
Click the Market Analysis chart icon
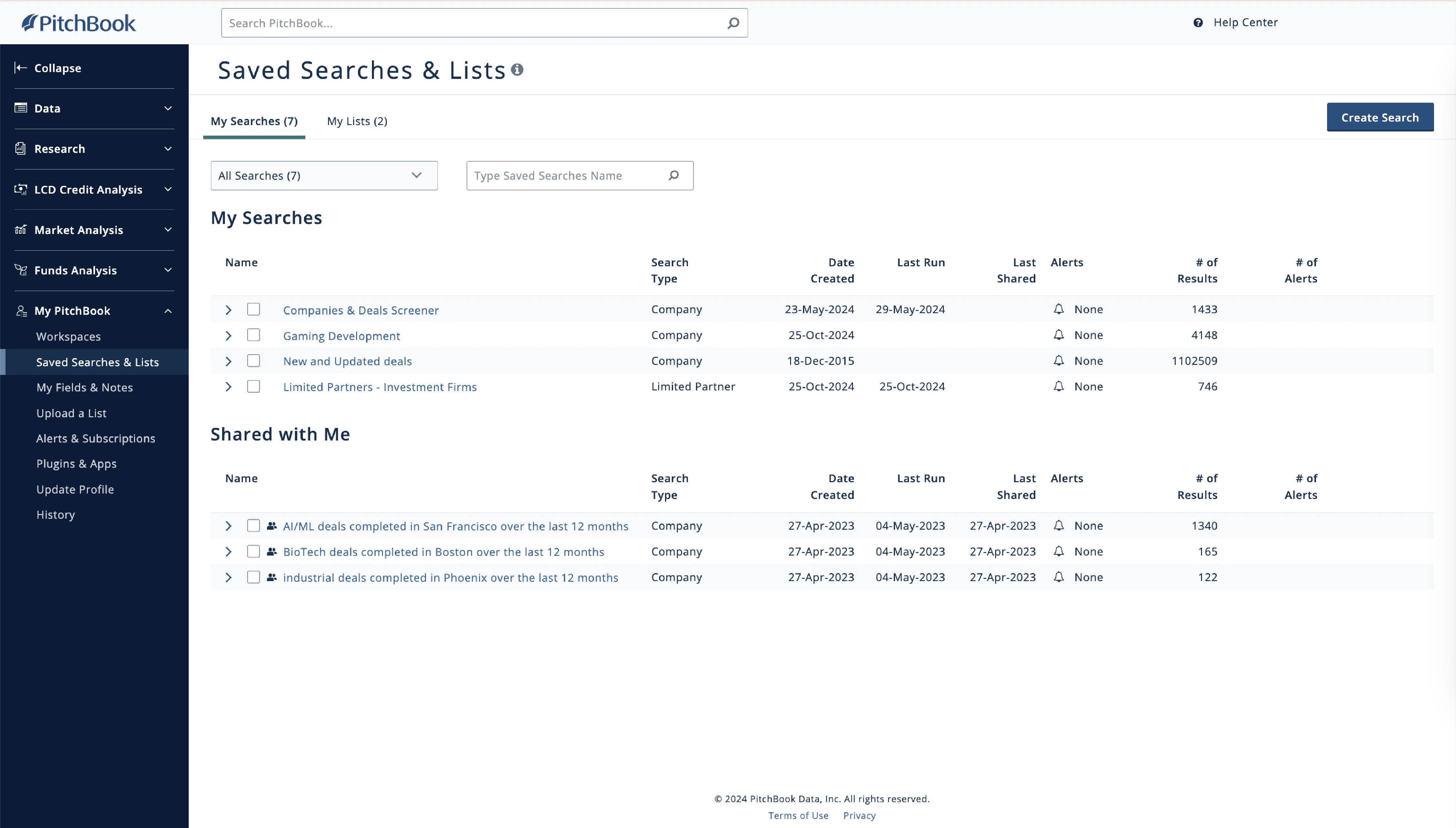(20, 230)
